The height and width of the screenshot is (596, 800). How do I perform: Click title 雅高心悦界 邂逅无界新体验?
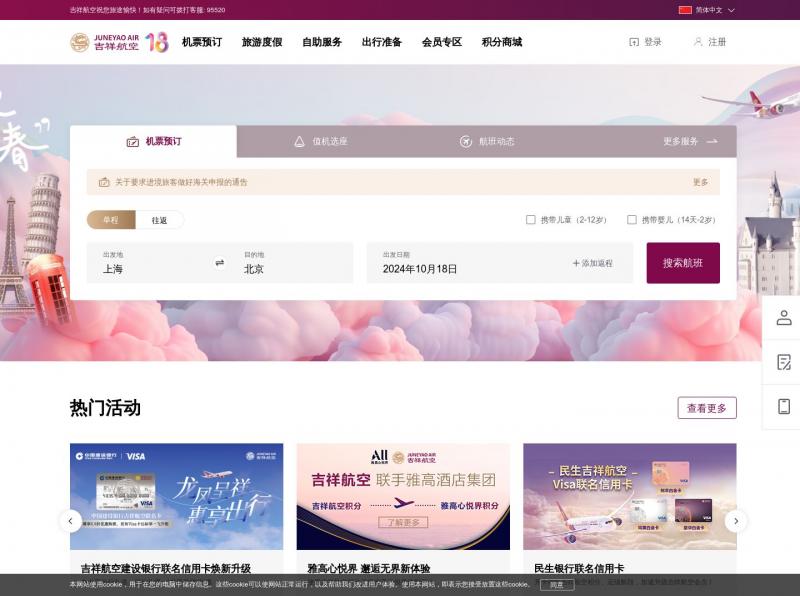click(x=369, y=568)
